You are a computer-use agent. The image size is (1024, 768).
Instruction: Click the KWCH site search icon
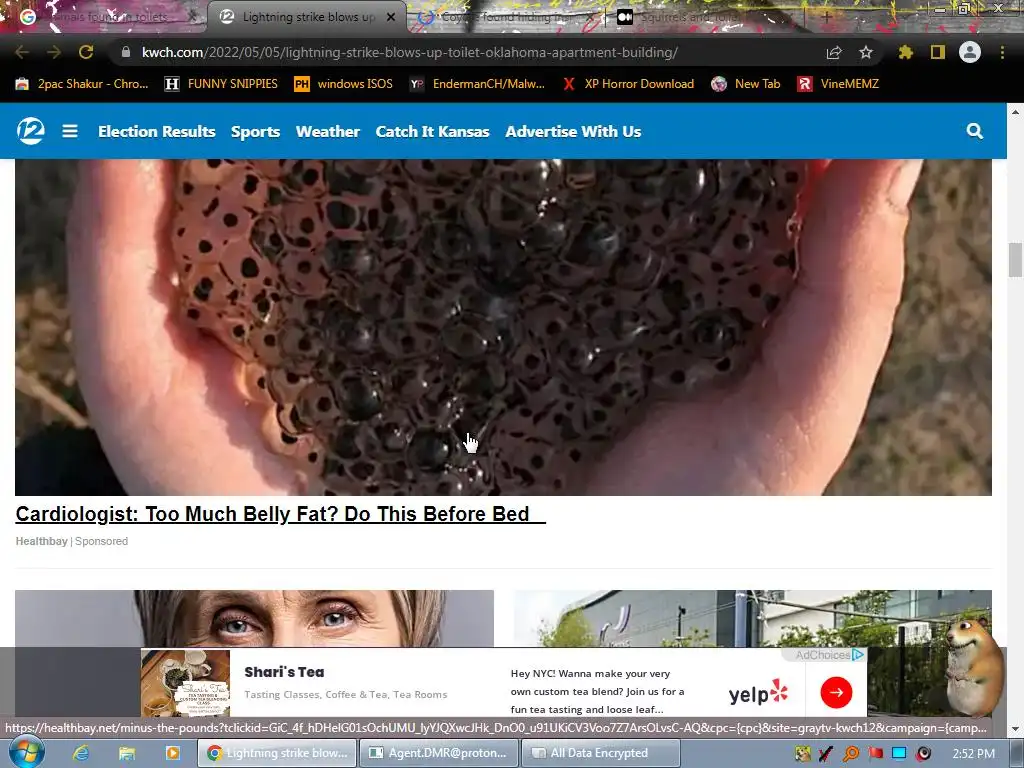pos(974,131)
